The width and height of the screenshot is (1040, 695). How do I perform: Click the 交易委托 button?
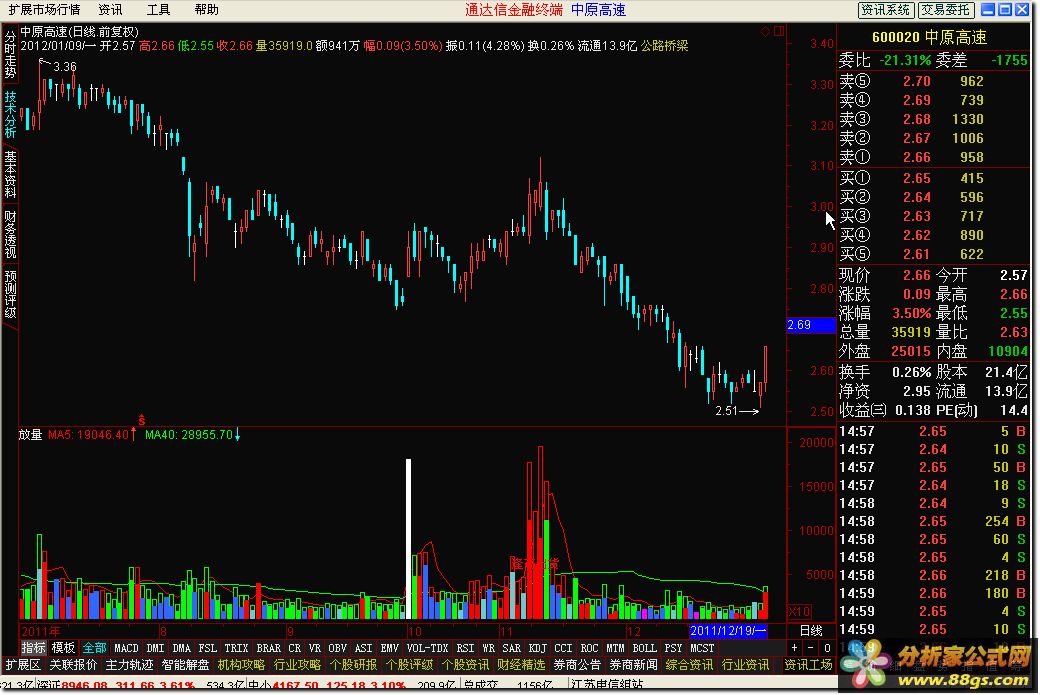[946, 10]
